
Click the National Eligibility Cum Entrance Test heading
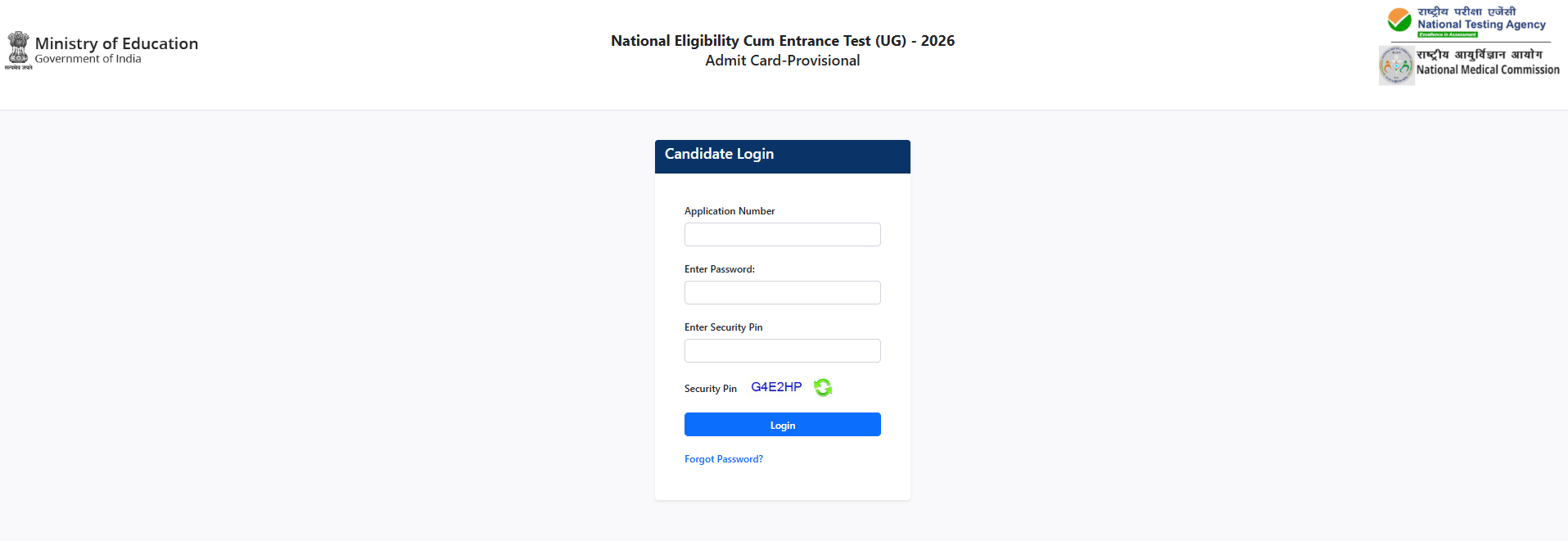(782, 41)
